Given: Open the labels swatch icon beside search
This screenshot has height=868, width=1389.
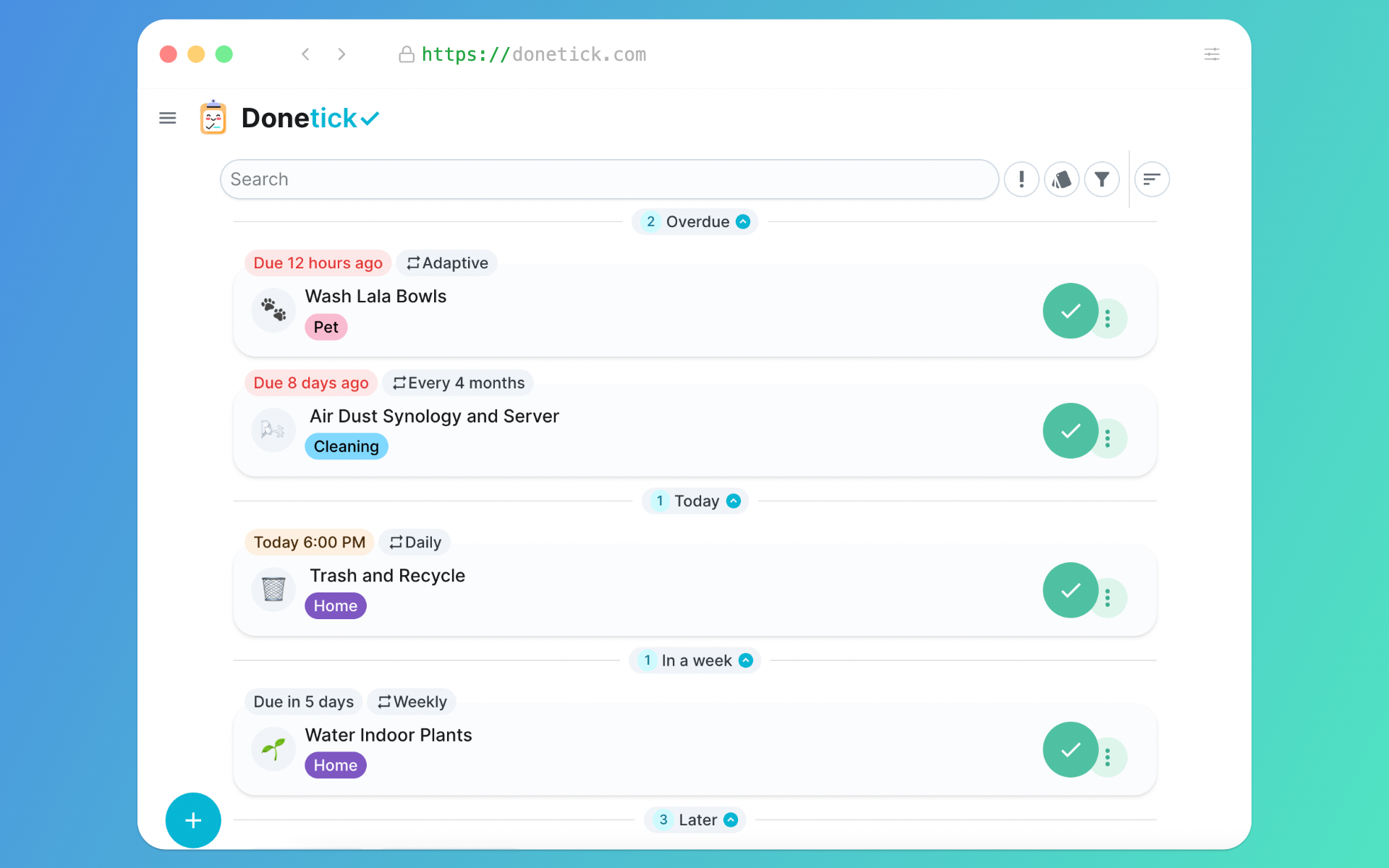Looking at the screenshot, I should pos(1061,179).
